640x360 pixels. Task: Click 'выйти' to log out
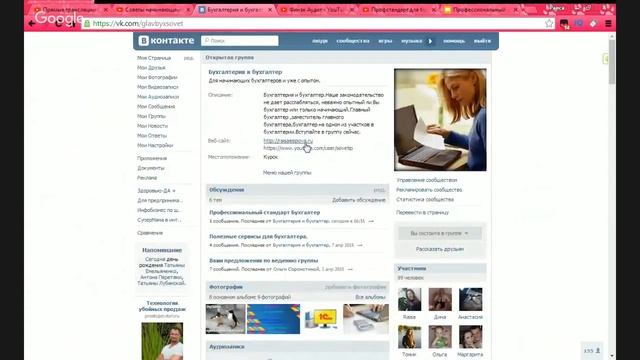click(x=482, y=41)
